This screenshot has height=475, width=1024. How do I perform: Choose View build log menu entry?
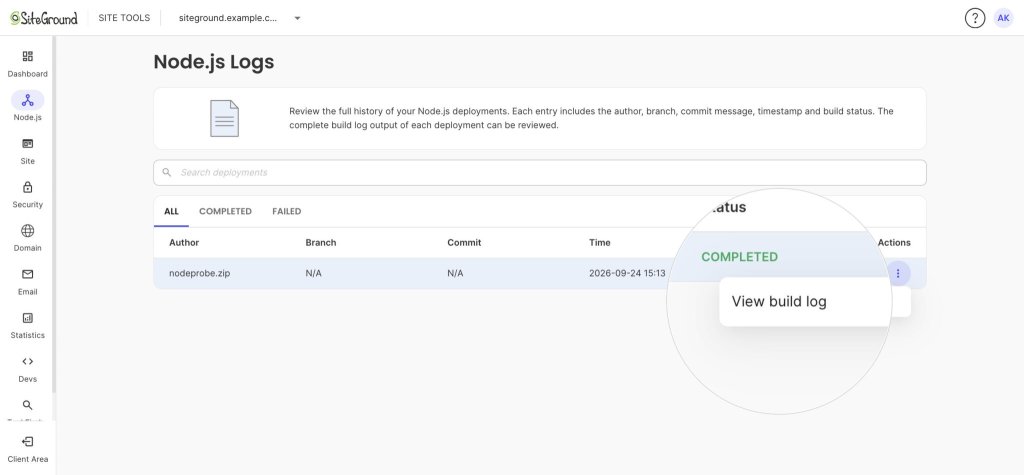point(779,301)
